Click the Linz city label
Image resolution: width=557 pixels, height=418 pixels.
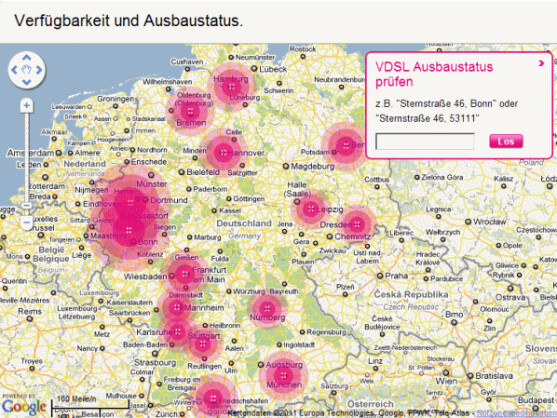tap(375, 361)
